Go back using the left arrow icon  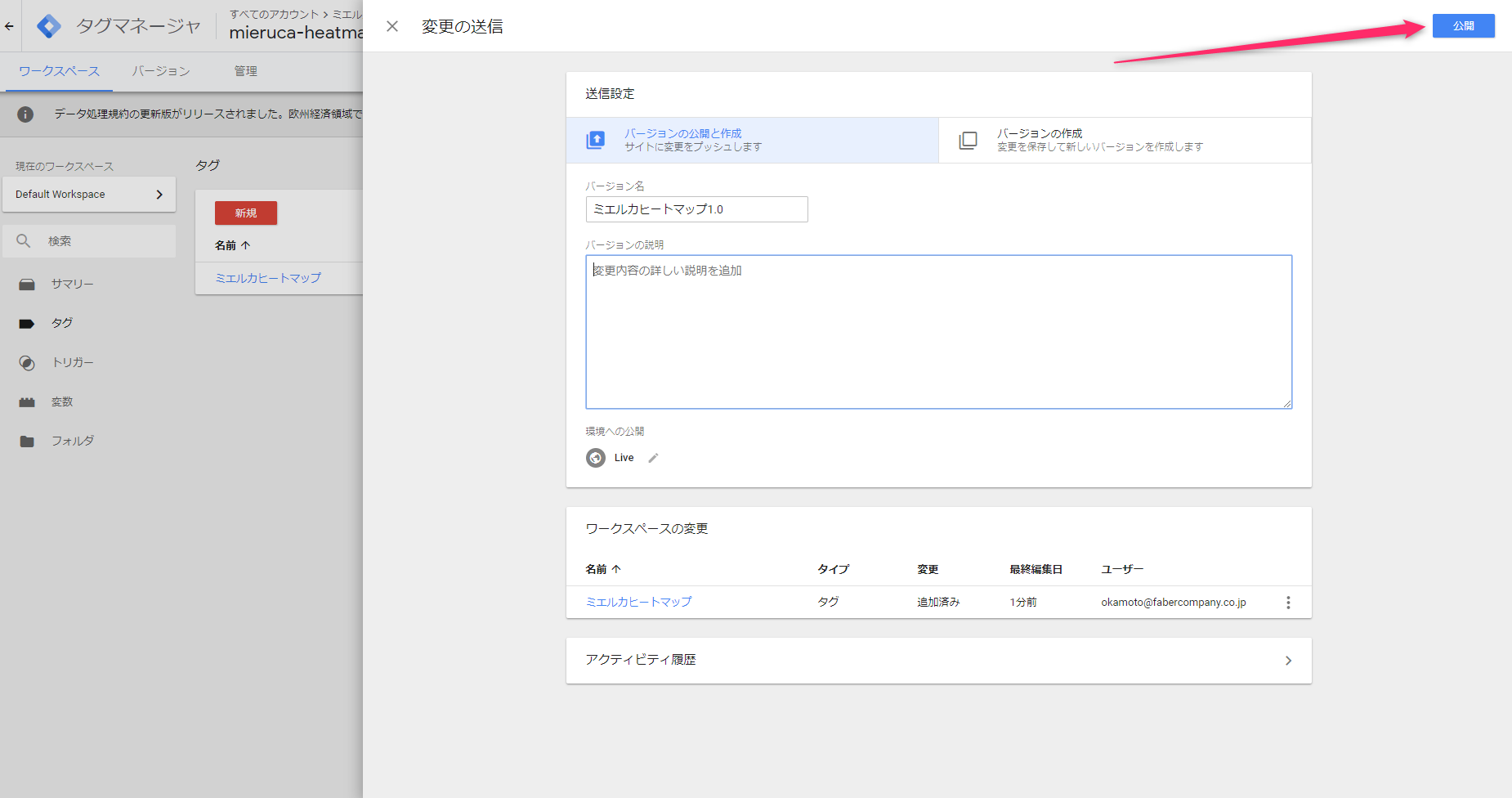coord(9,26)
